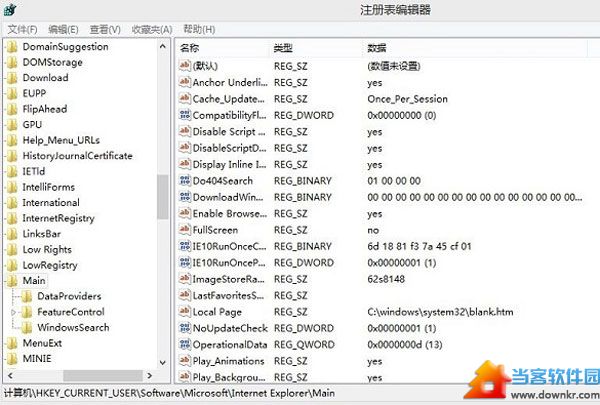This screenshot has height=405, width=600.
Task: Sort by the 名称 column header
Action: (189, 48)
